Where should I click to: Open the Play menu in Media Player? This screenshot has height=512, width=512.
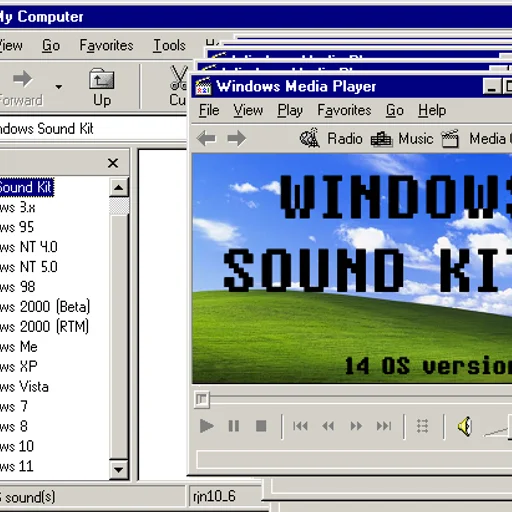290,110
